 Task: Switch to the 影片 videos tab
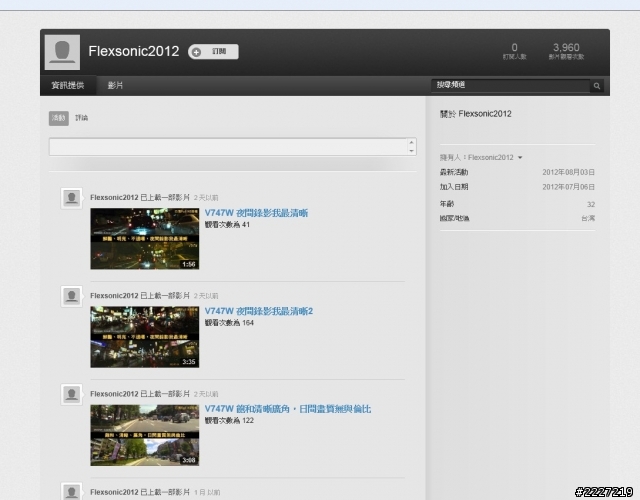(x=116, y=86)
